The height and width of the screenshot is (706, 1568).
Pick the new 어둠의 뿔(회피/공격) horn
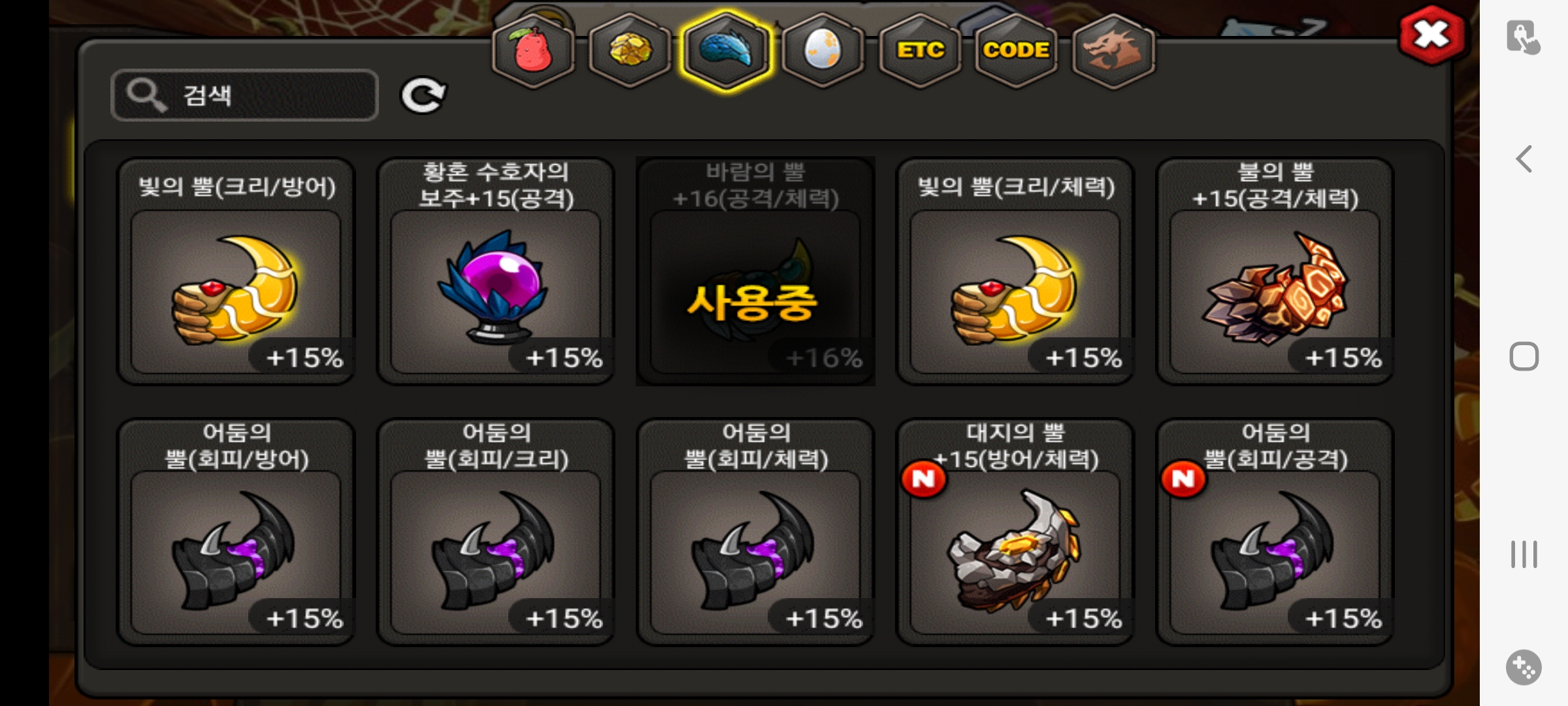point(1275,532)
